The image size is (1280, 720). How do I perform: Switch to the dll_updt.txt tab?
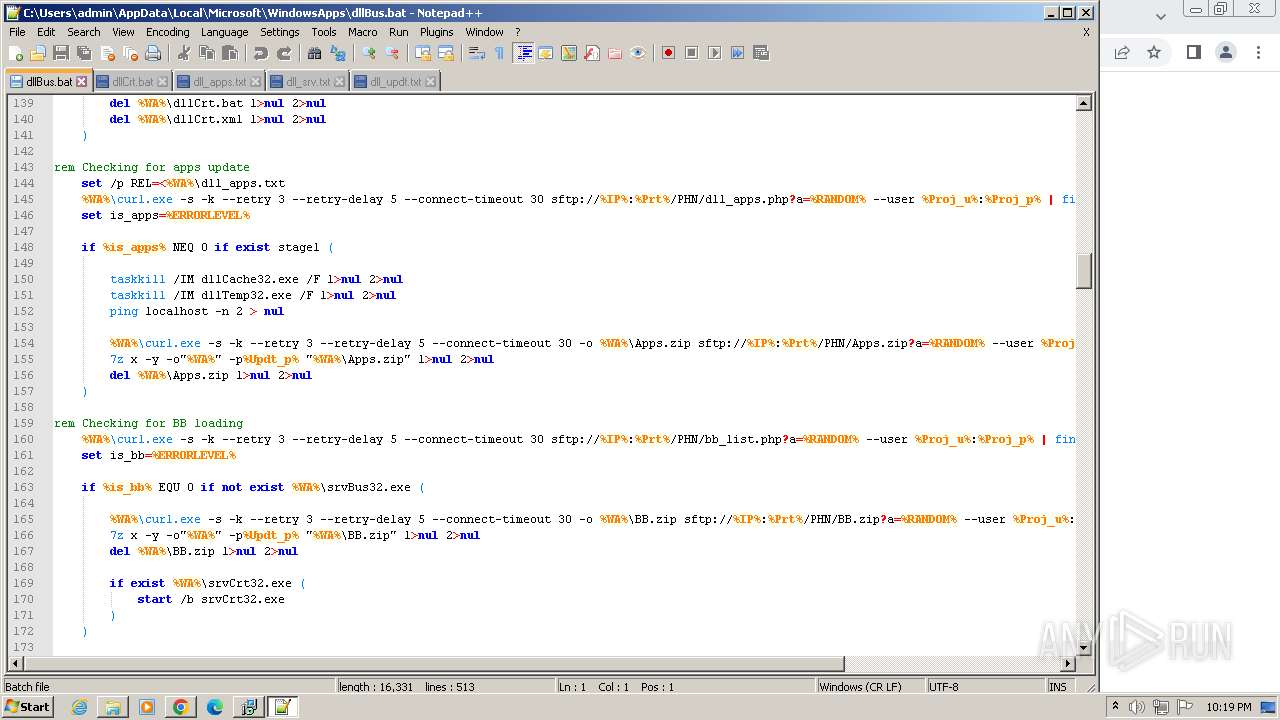coord(395,82)
